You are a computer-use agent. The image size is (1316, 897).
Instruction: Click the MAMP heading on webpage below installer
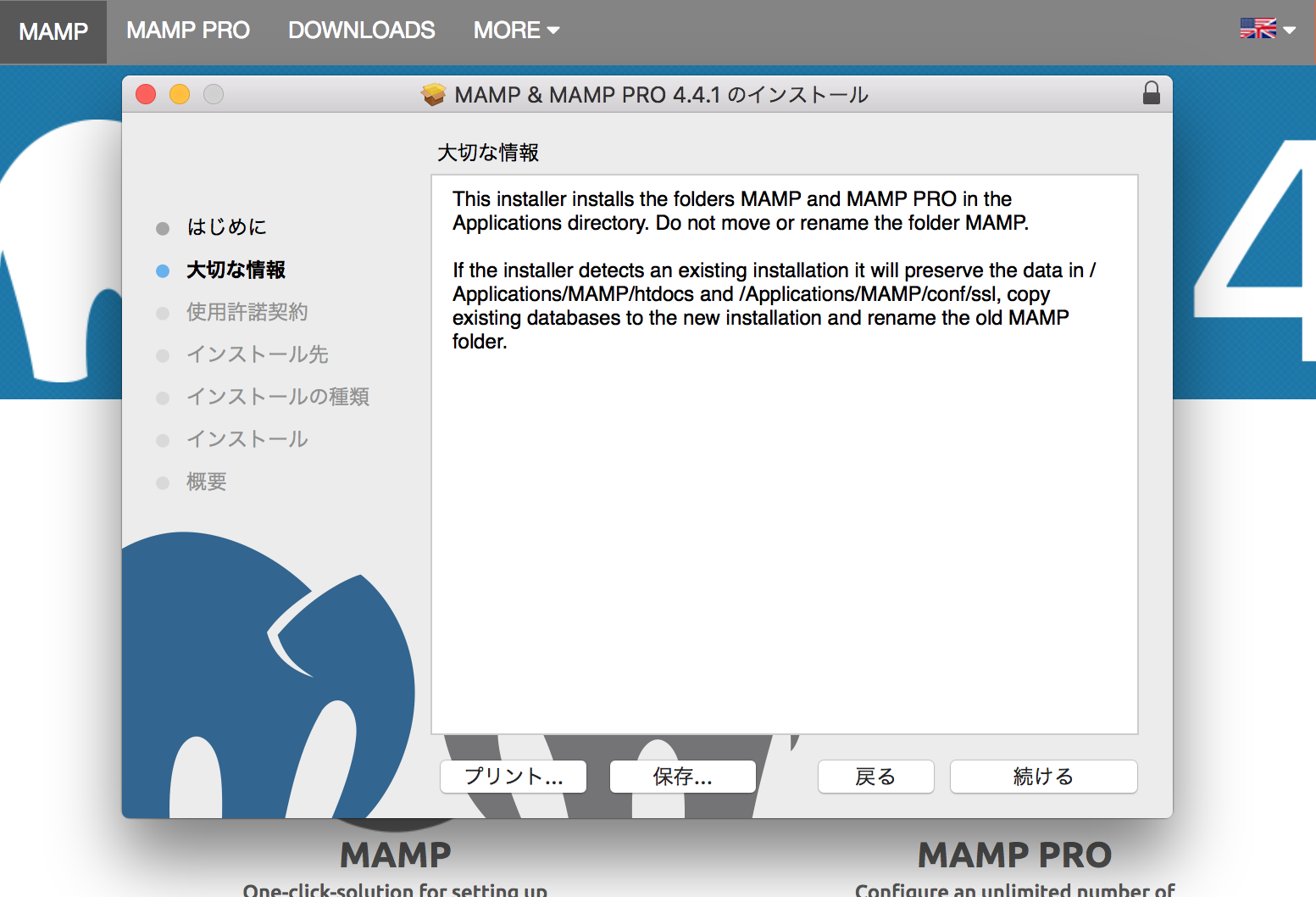tap(396, 855)
